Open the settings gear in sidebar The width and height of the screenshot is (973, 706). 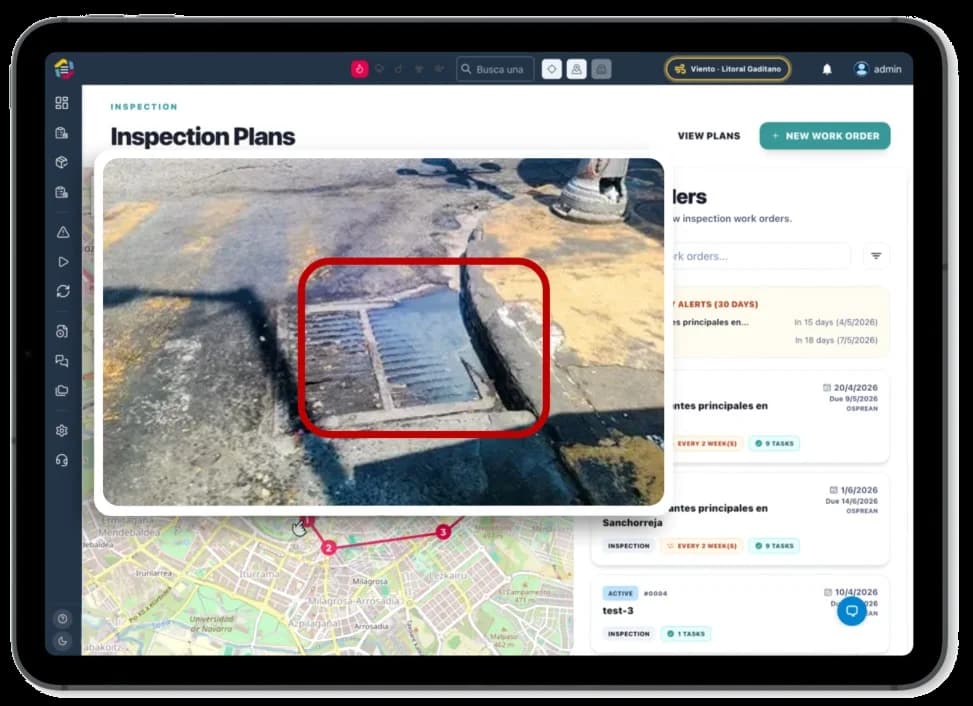click(61, 430)
